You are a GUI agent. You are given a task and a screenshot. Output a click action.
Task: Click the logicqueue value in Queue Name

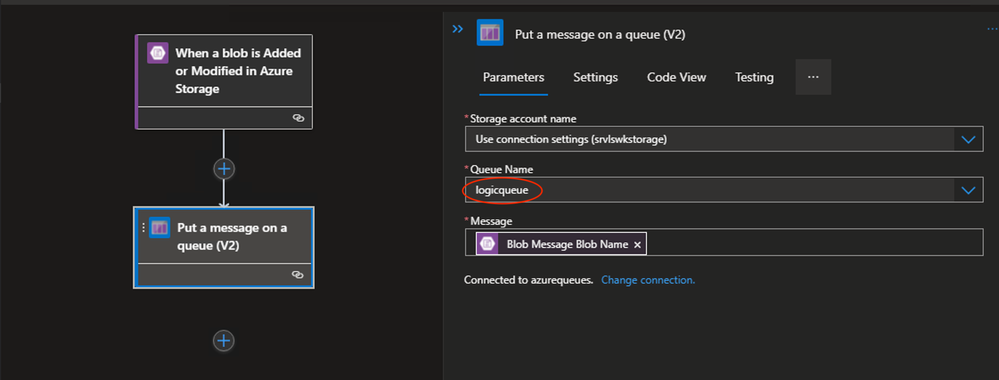502,190
